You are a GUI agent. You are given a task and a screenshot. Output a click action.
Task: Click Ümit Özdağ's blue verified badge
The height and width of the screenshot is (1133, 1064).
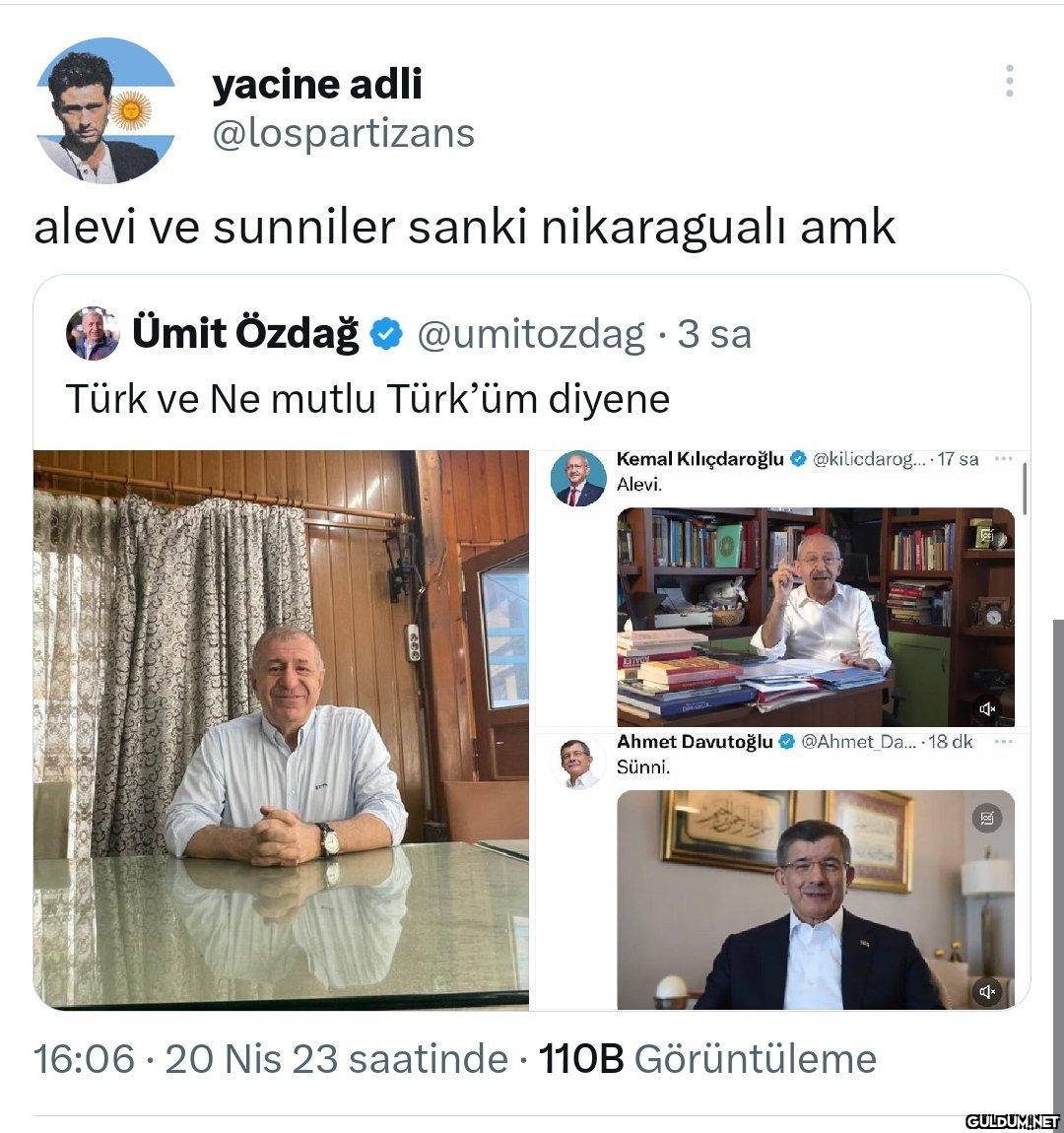[x=386, y=334]
